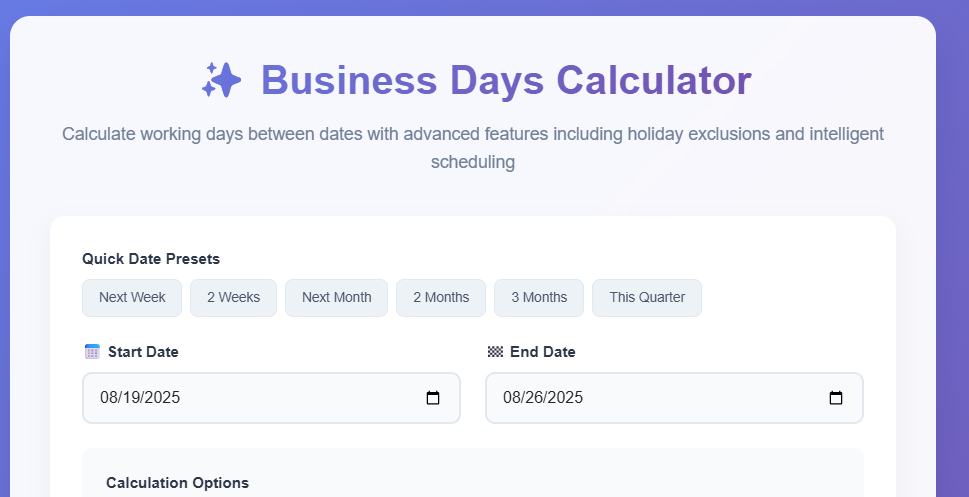Open the End Date calendar picker icon
Image resolution: width=969 pixels, height=497 pixels.
pos(836,398)
